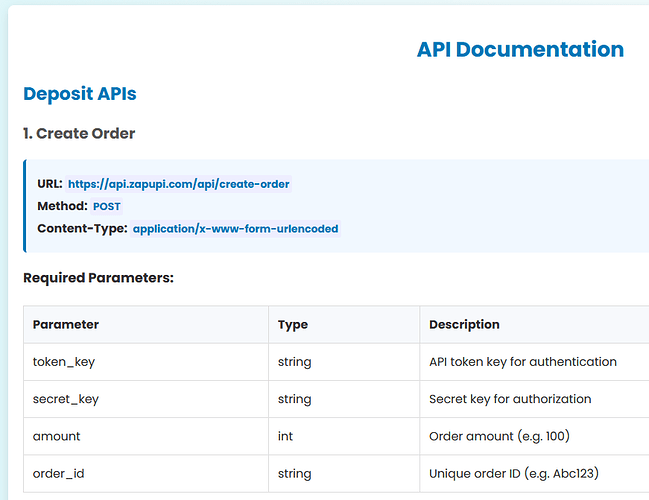Select the '1. Create Order' heading
Viewport: 649px width, 500px height.
tap(79, 133)
